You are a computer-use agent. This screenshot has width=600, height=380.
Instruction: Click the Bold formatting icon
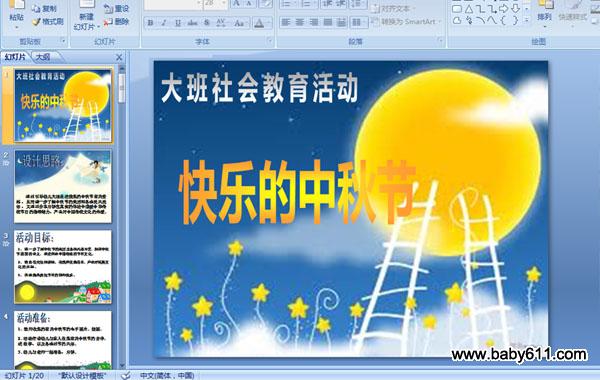[150, 23]
